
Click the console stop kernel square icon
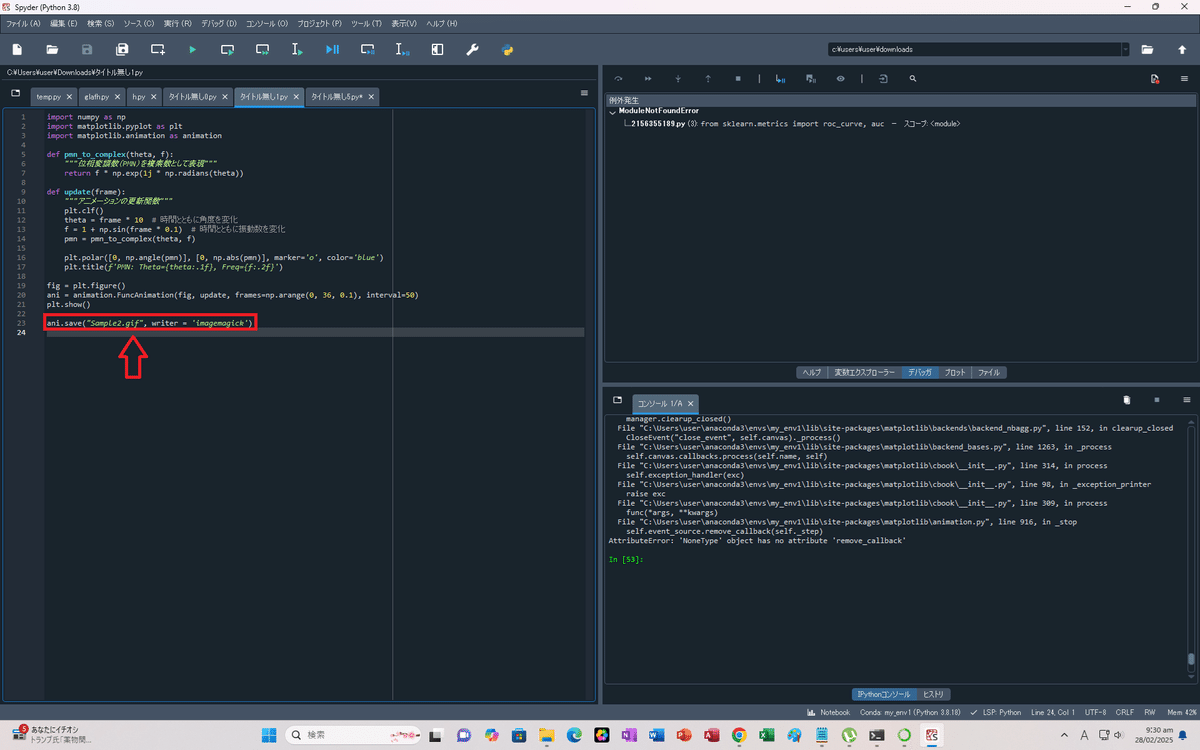[1157, 399]
